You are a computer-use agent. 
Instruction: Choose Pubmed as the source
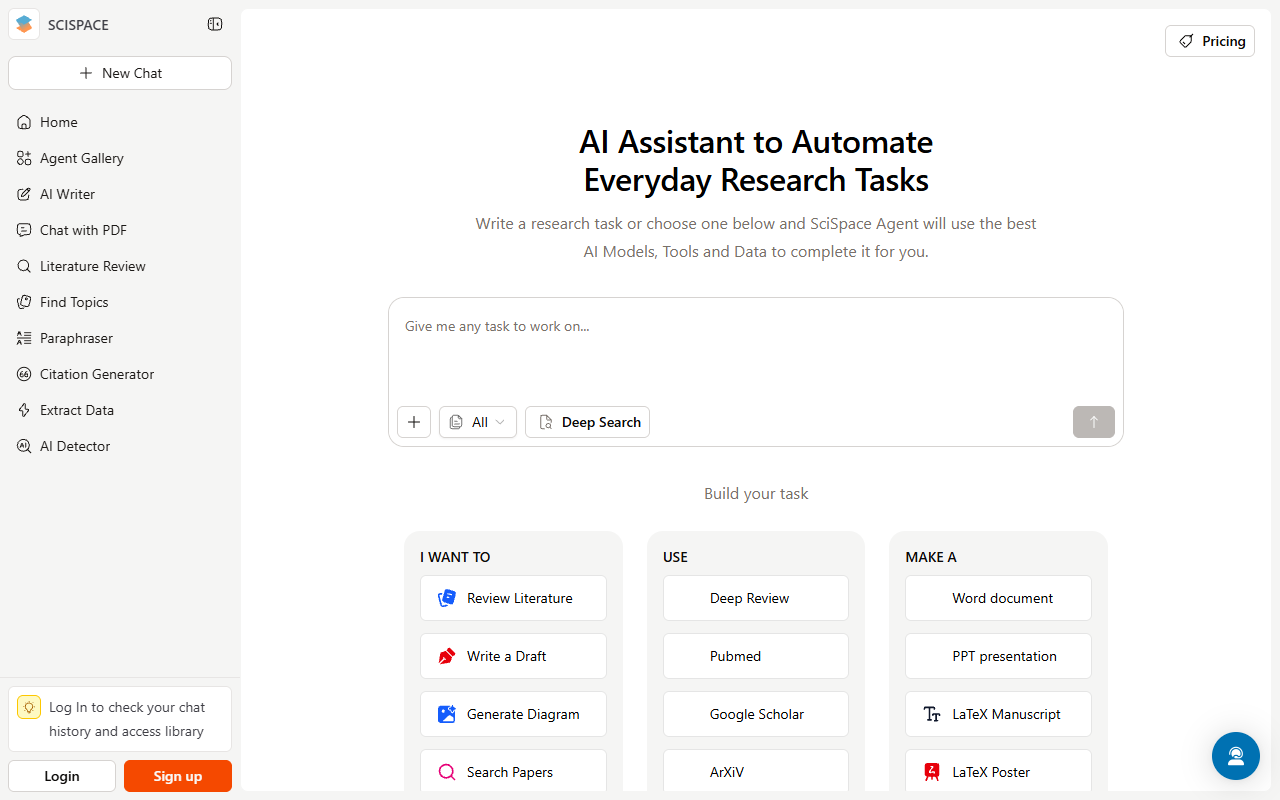(756, 656)
